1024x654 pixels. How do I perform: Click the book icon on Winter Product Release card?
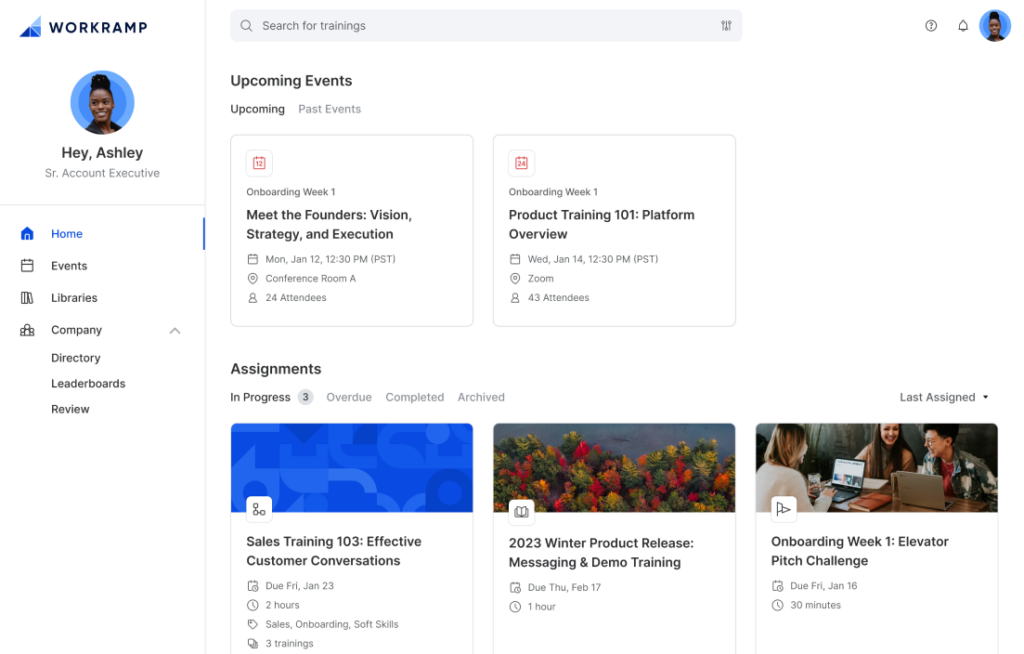[521, 511]
